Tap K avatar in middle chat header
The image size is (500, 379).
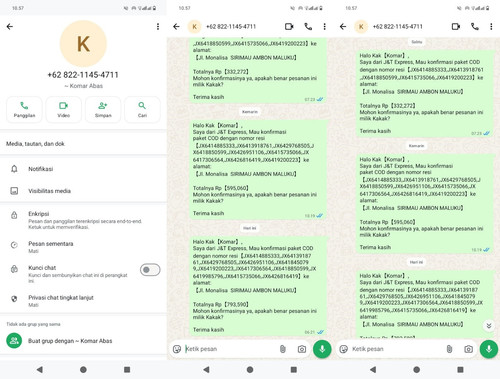194,27
